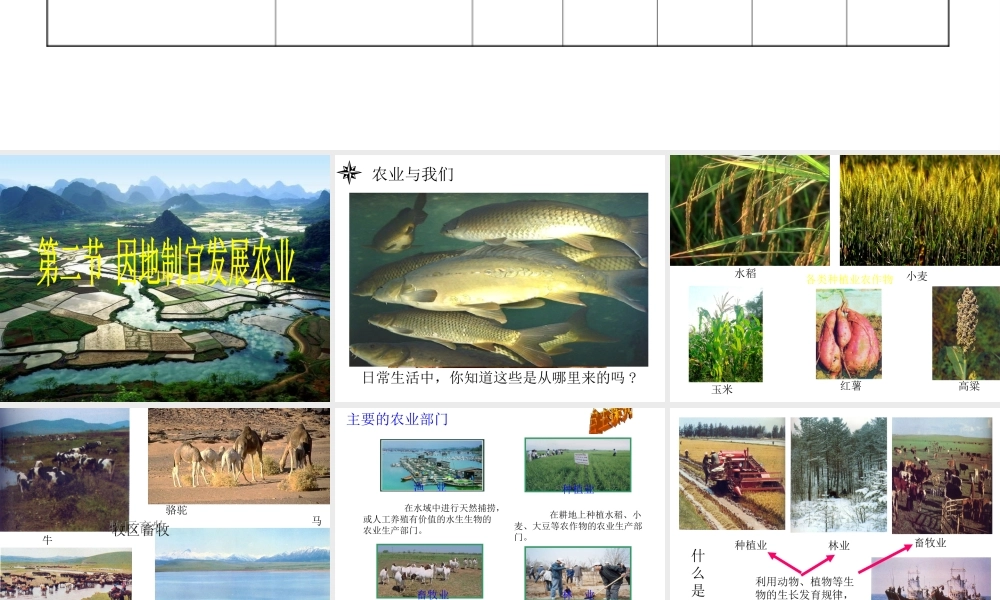Image resolution: width=1000 pixels, height=600 pixels.
Task: Select the text 利用动物、植物等生物的生长发育规律
Action: pyautogui.click(x=804, y=588)
